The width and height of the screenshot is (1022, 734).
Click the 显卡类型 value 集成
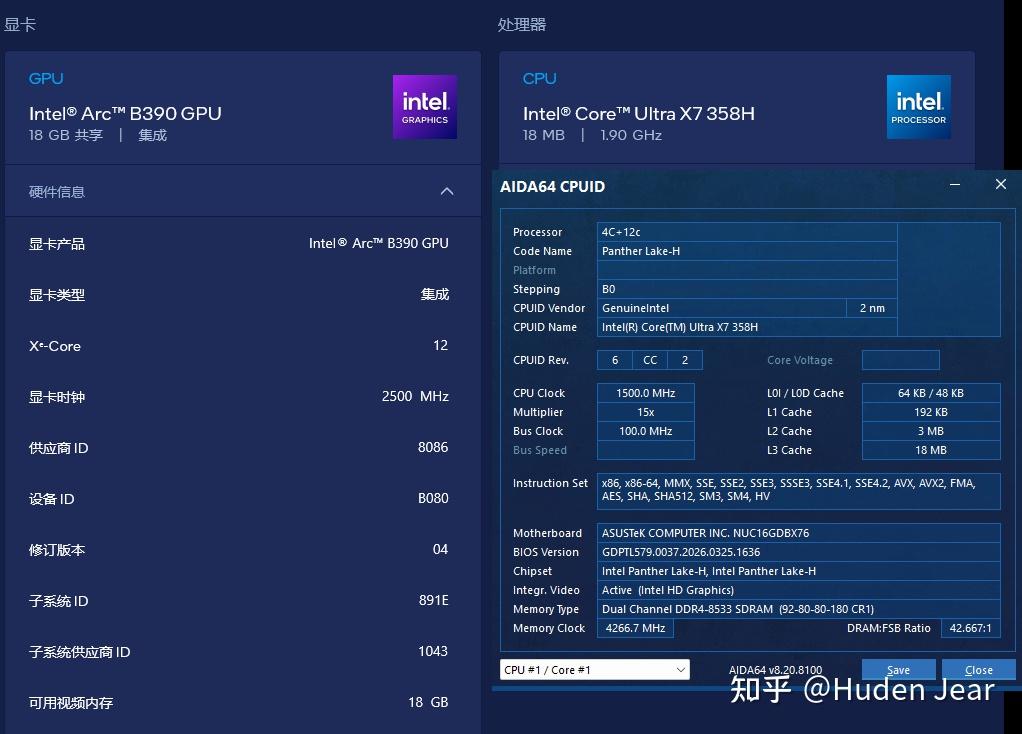pyautogui.click(x=435, y=294)
